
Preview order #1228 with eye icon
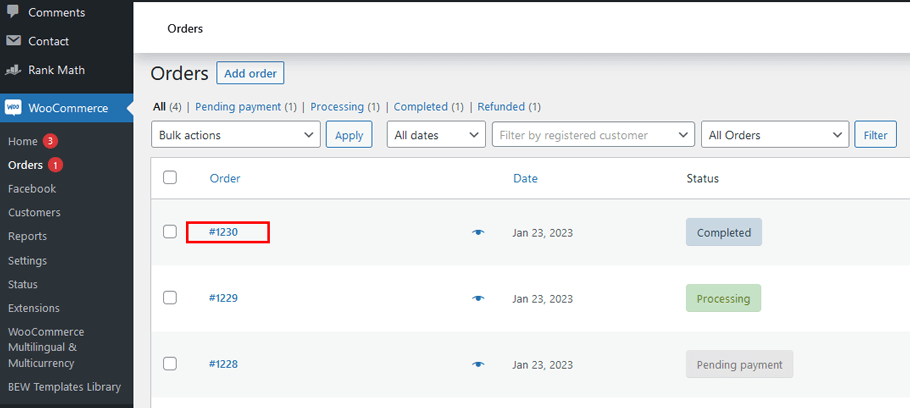(x=478, y=364)
